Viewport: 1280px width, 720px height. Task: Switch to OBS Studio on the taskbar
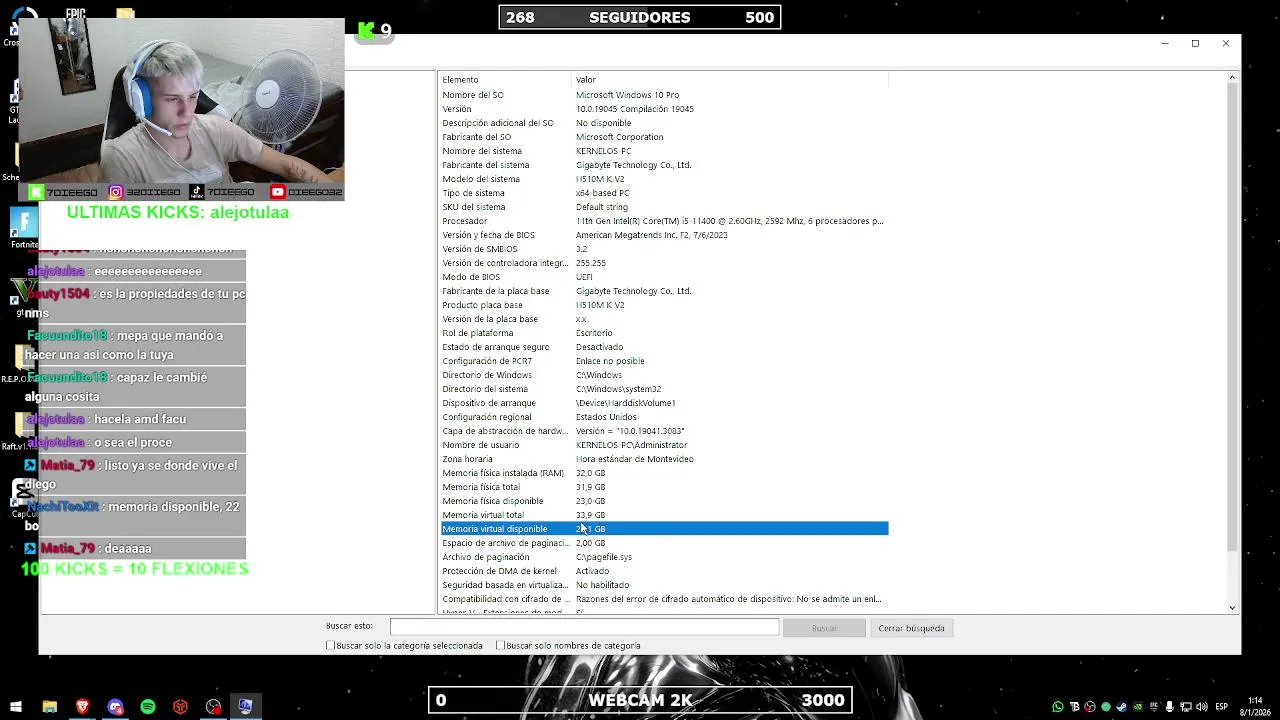pyautogui.click(x=213, y=707)
